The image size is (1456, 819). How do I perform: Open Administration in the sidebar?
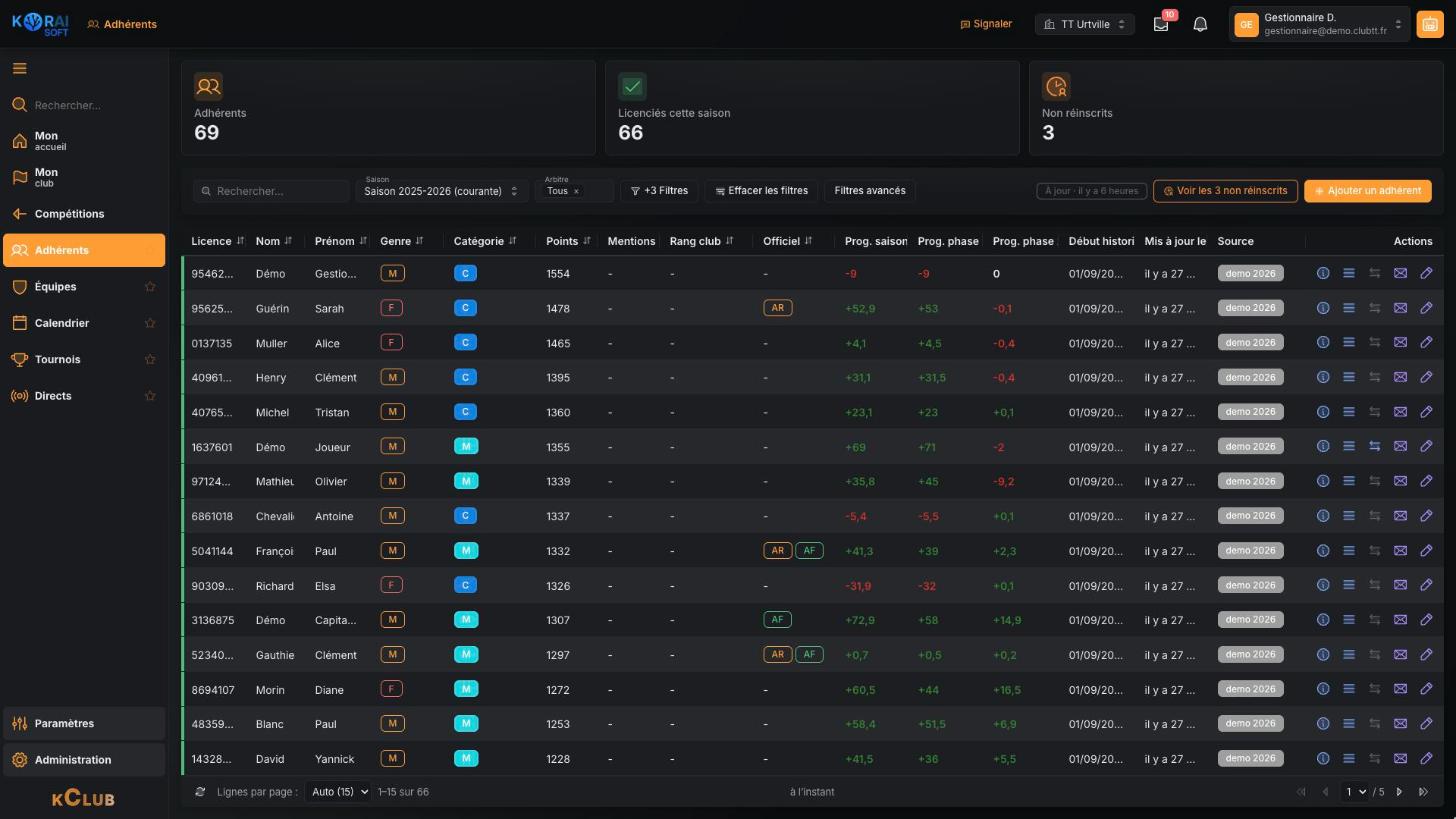pos(84,760)
